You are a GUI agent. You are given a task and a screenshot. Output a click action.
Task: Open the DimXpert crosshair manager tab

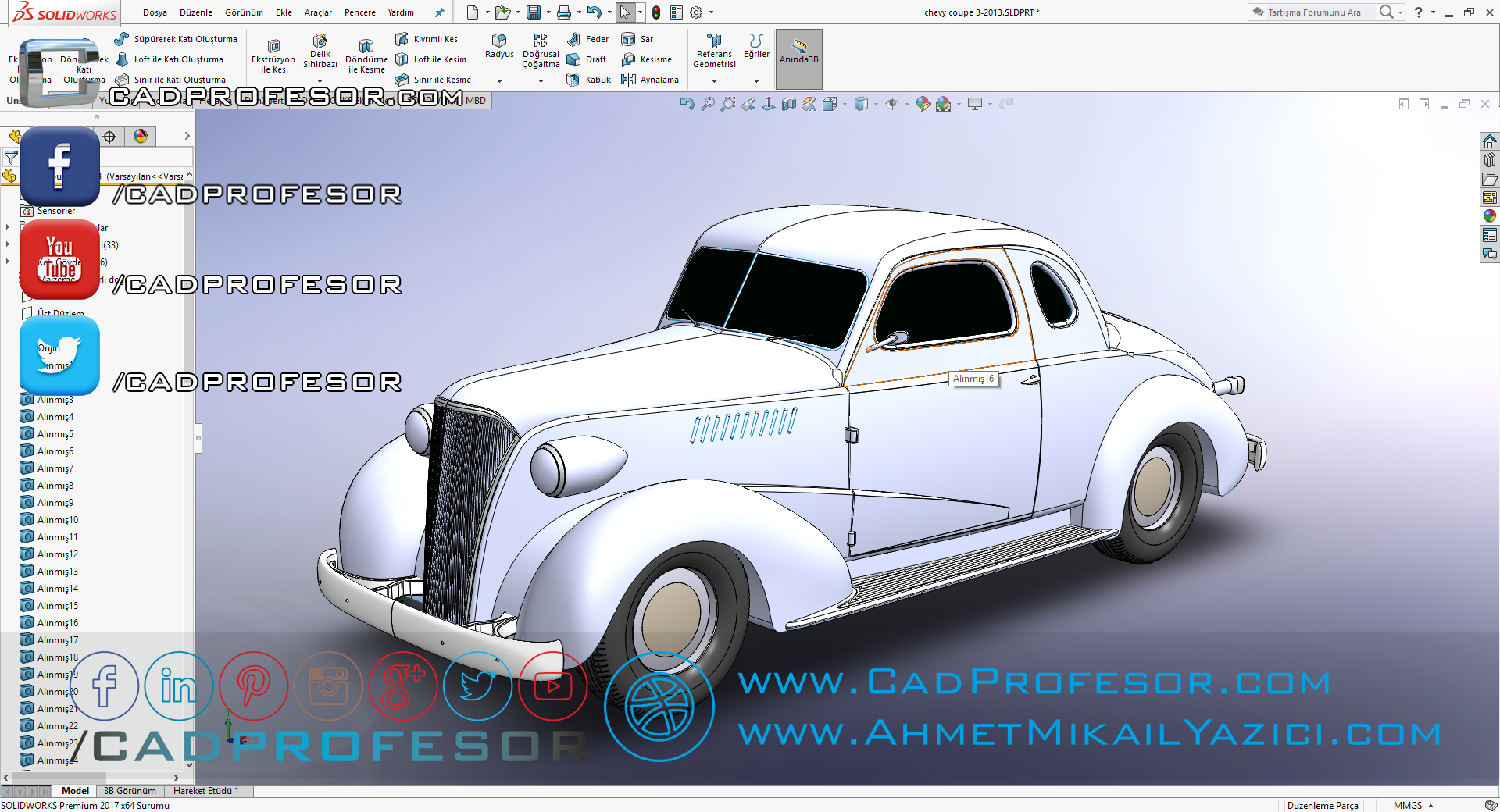tap(110, 137)
